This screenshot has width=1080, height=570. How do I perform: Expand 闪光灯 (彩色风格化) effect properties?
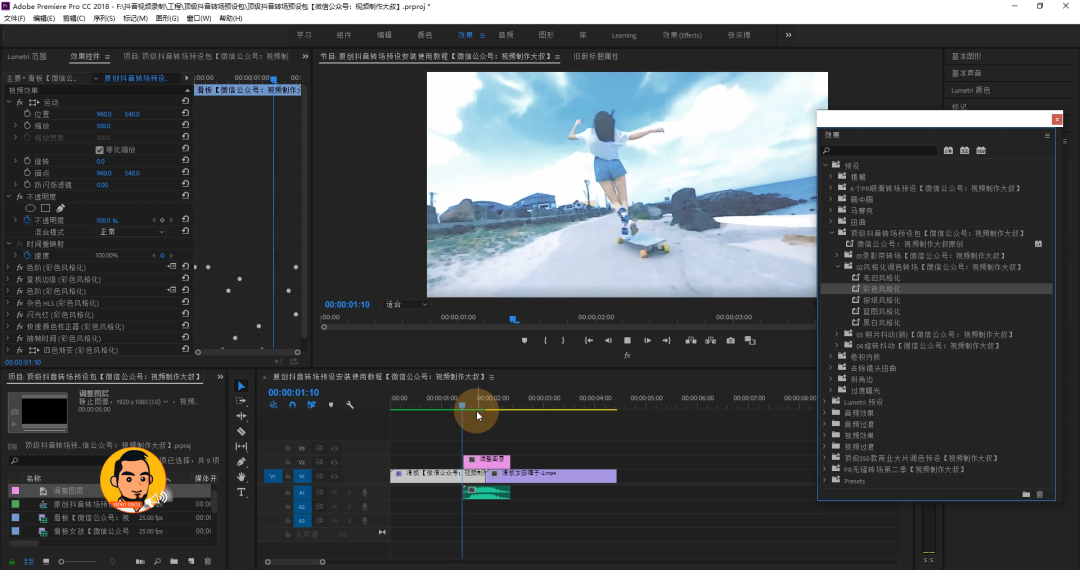pos(9,315)
